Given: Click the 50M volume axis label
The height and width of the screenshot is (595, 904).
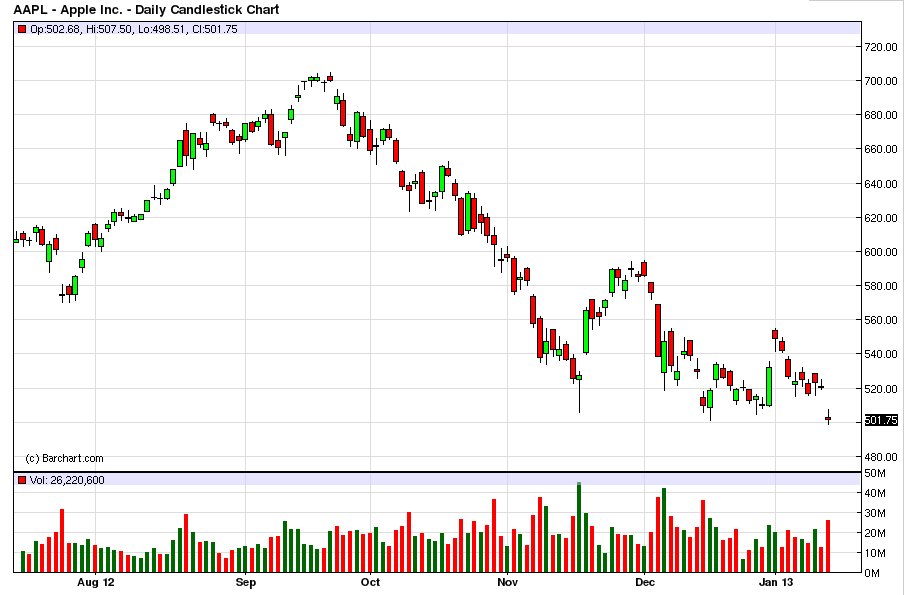Looking at the screenshot, I should [875, 473].
